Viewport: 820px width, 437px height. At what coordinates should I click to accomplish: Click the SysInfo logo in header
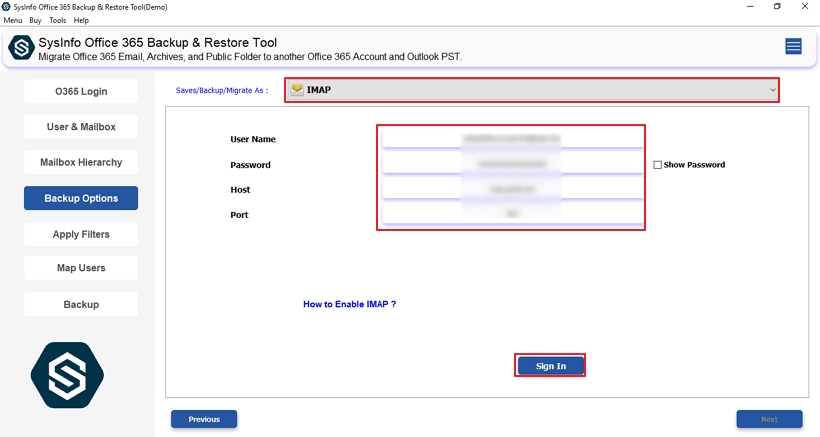[21, 48]
